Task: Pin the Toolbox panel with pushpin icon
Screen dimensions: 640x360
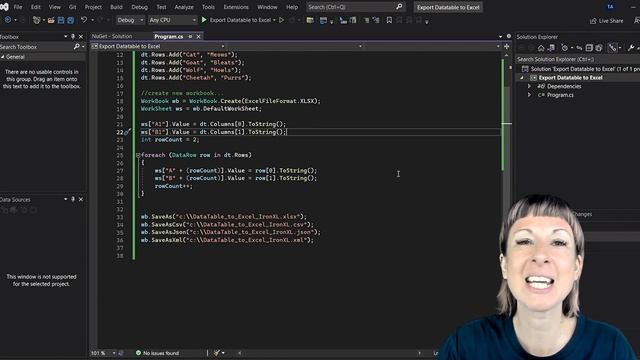Action: point(73,37)
